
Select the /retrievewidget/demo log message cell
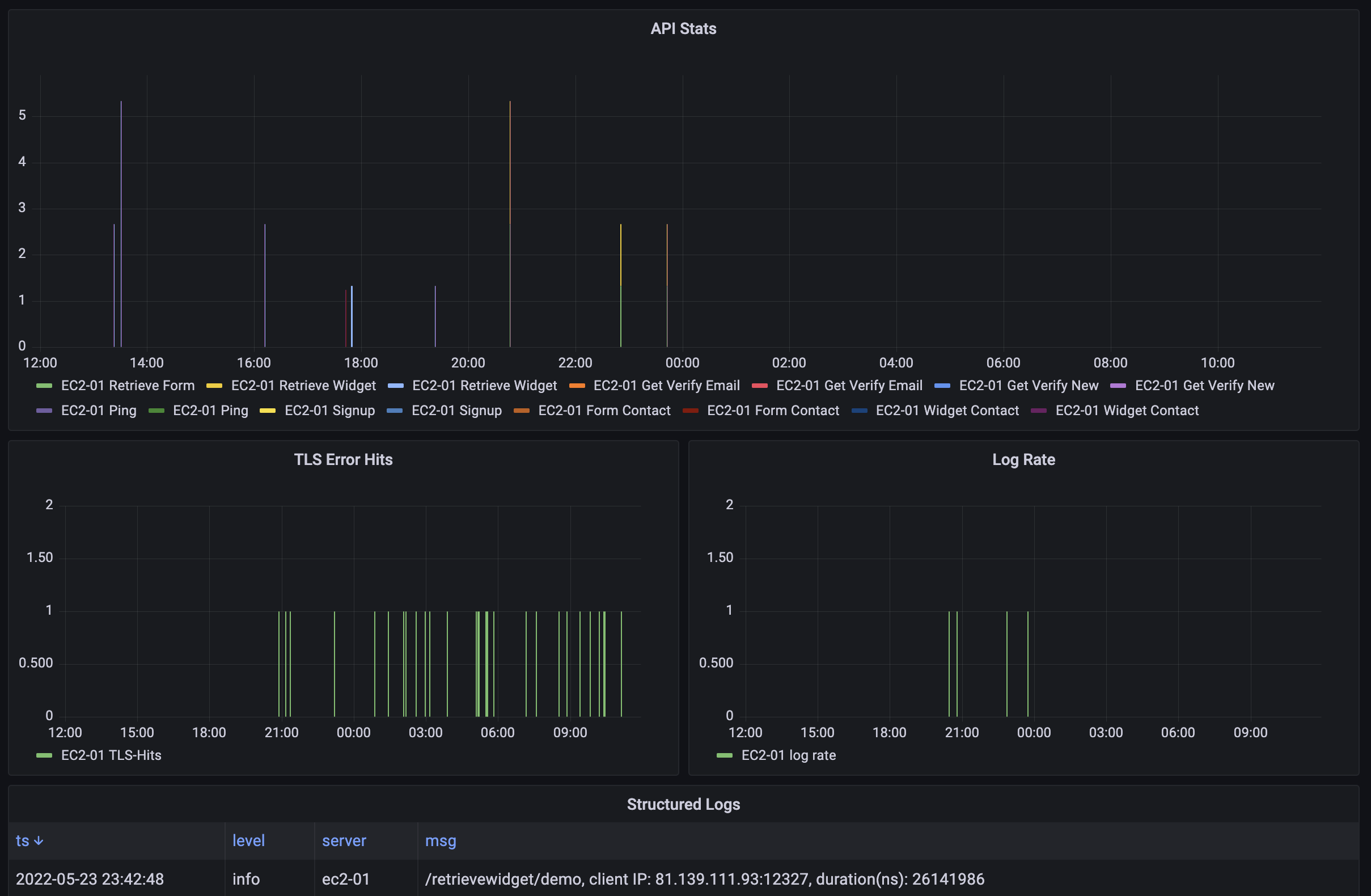tap(888, 879)
